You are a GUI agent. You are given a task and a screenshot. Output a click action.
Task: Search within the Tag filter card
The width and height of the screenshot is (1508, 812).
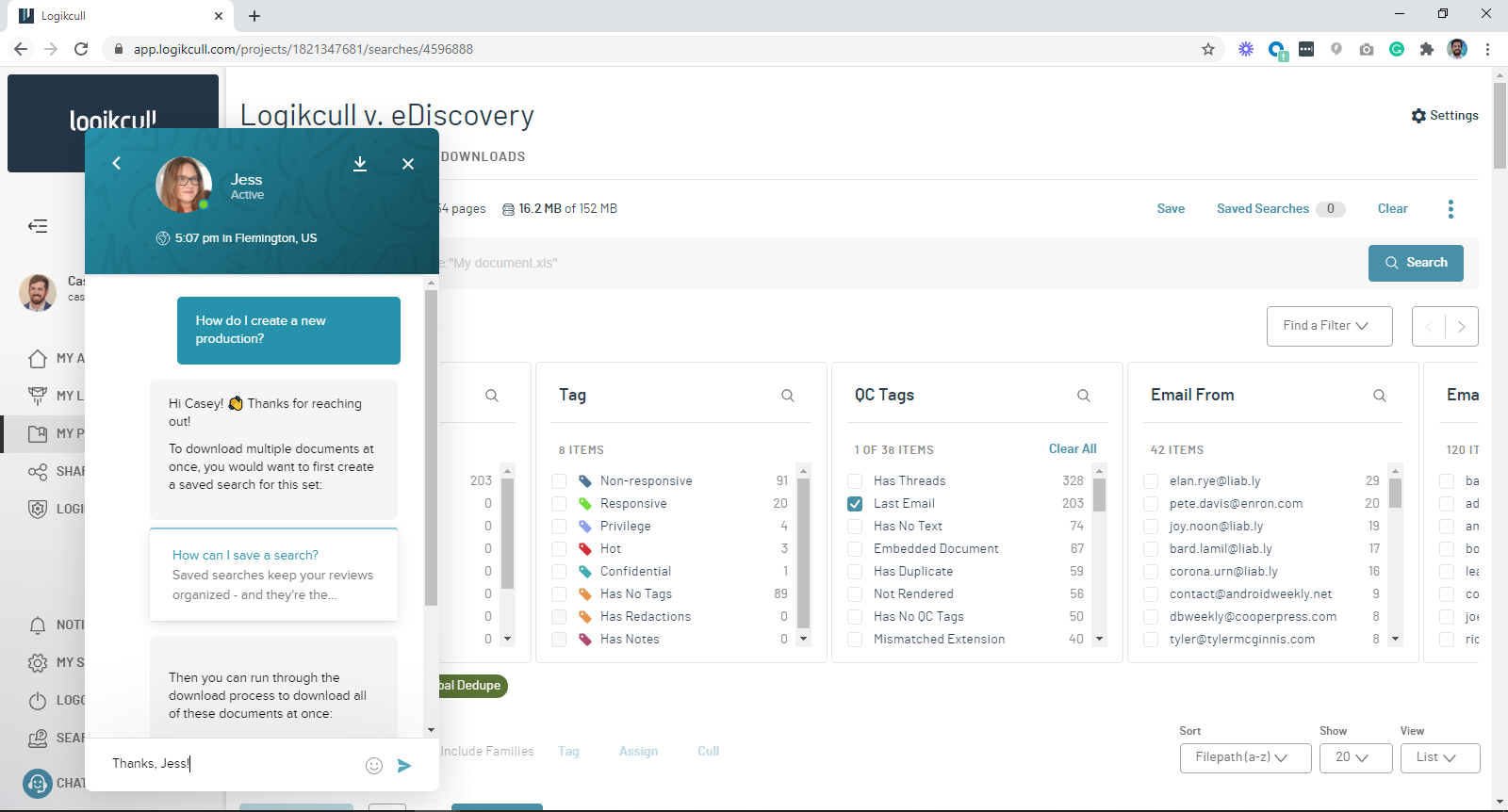point(788,396)
